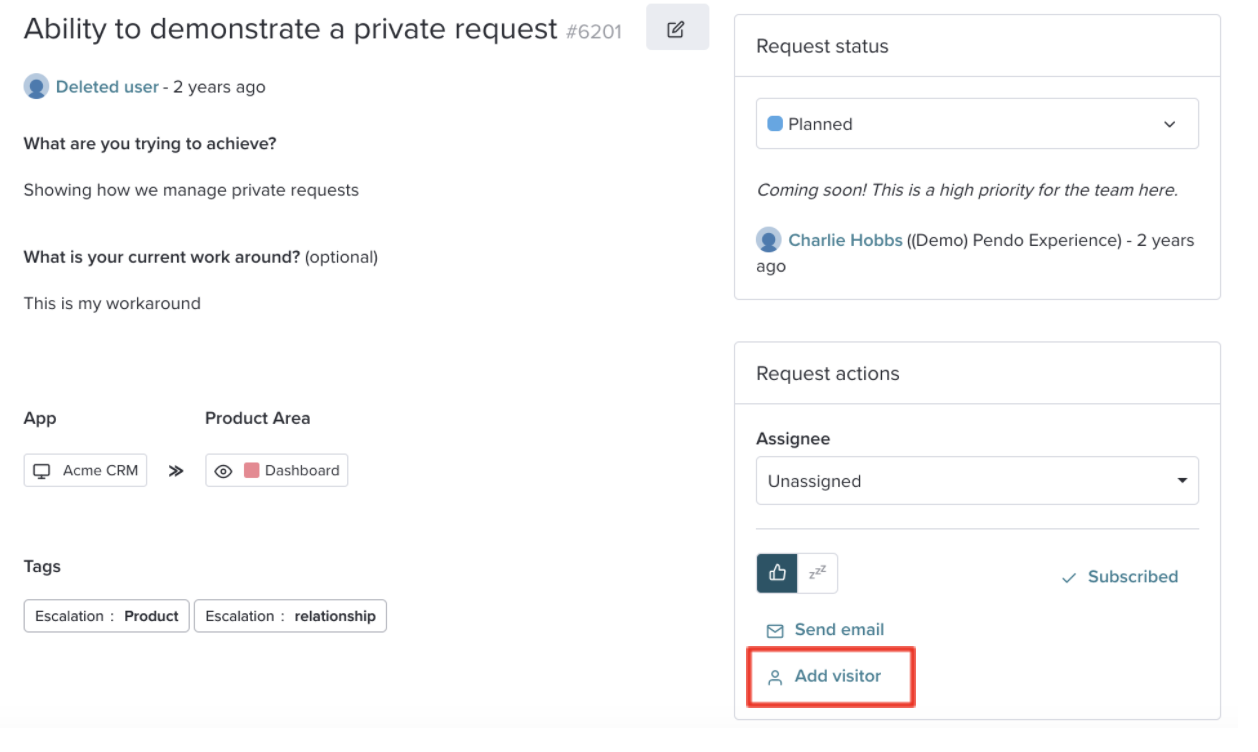Screen dimensions: 1258x752
Task: Click Charlie Hobbs avatar icon
Action: pos(769,240)
